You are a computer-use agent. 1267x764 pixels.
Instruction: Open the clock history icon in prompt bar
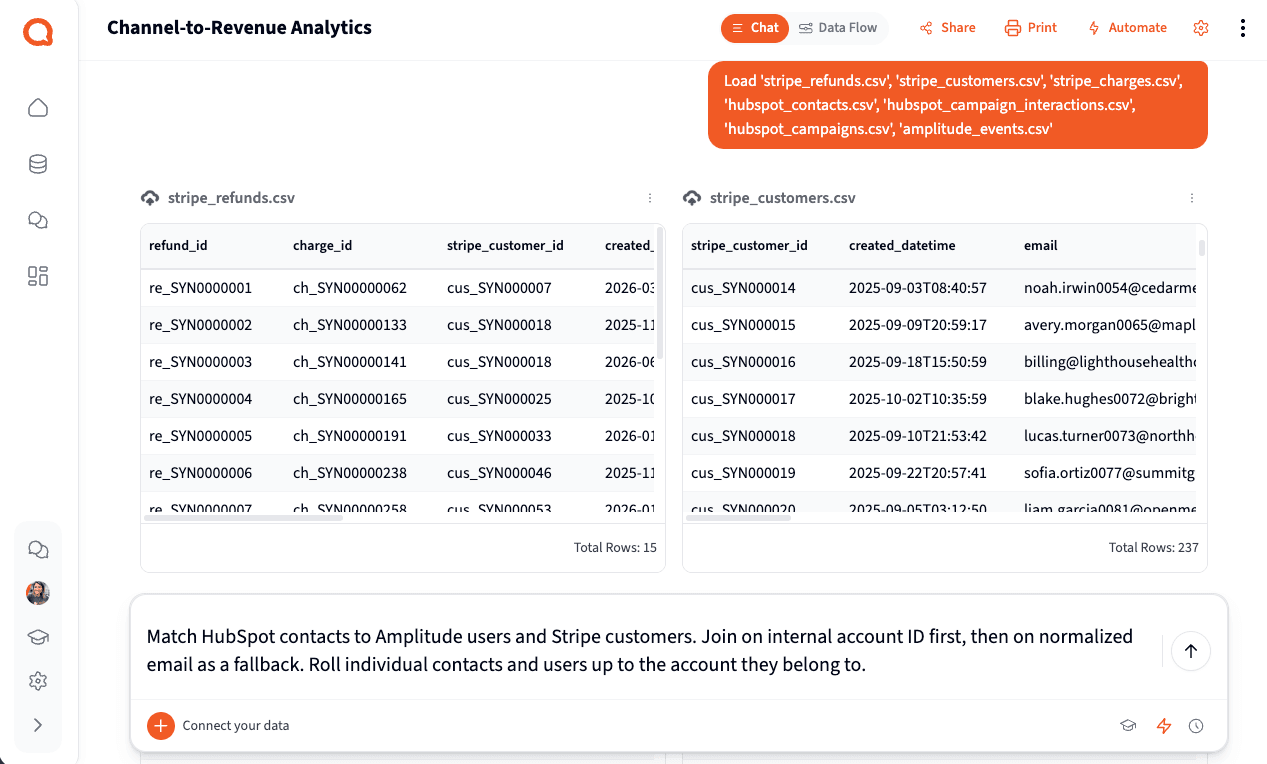pos(1196,726)
